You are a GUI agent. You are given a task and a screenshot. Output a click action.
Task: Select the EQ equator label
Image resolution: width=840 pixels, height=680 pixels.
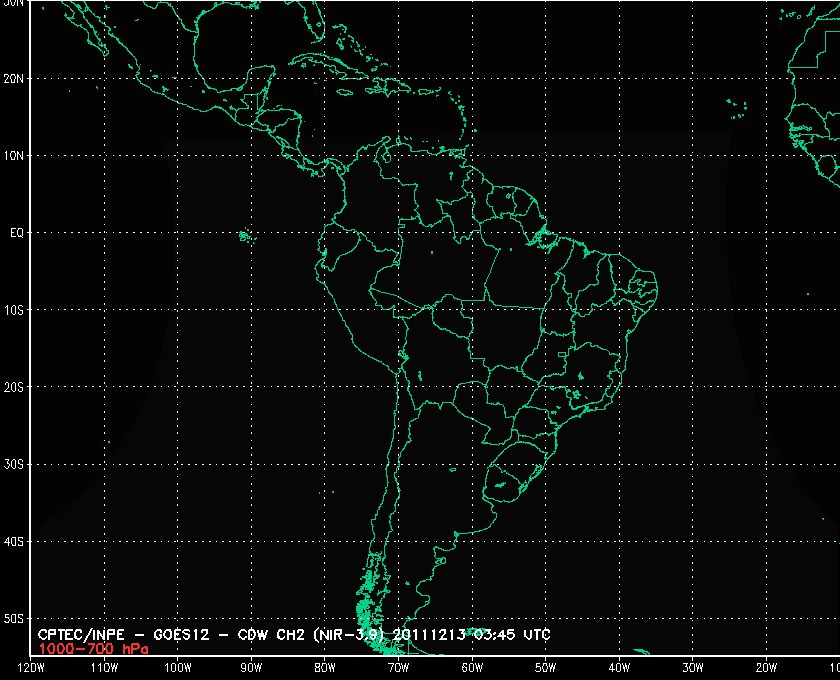coord(16,232)
